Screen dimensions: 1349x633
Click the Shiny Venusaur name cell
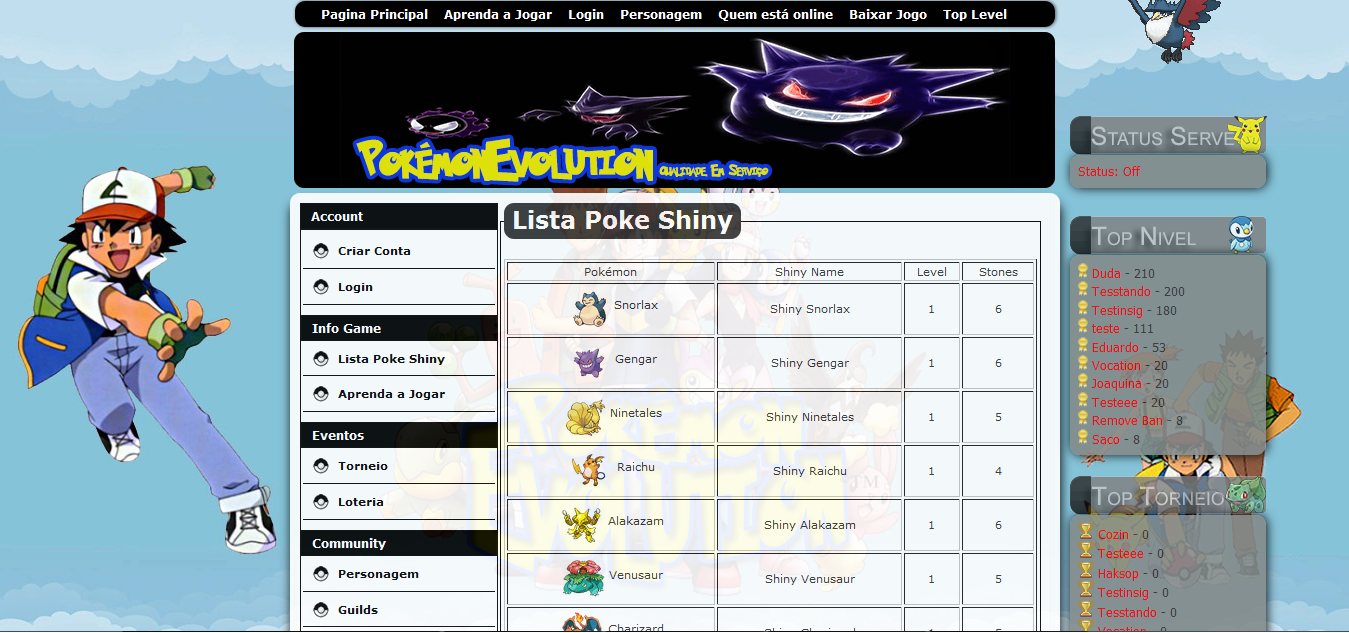point(810,579)
